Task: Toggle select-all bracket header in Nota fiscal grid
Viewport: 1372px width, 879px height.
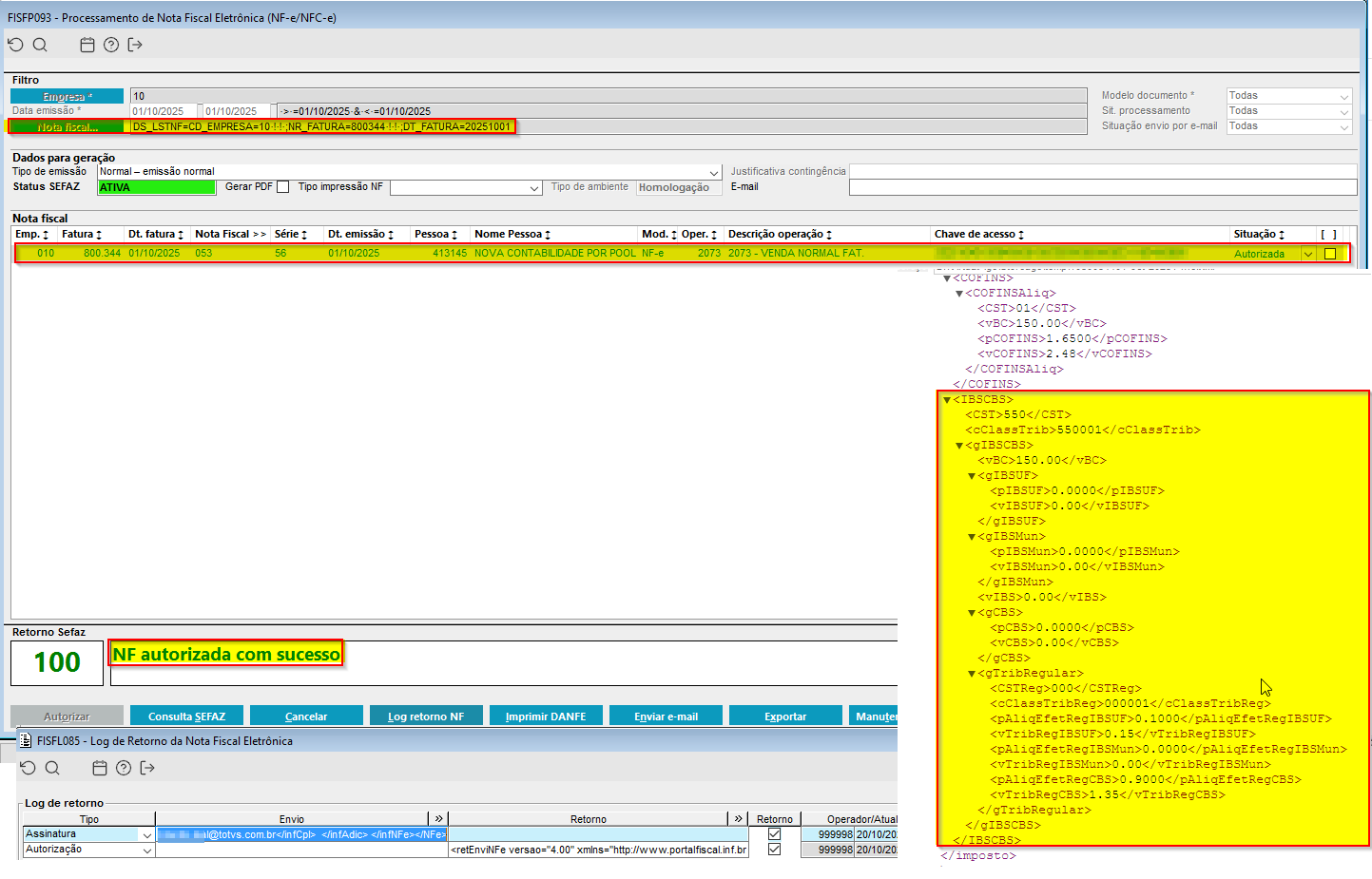Action: tap(1328, 234)
